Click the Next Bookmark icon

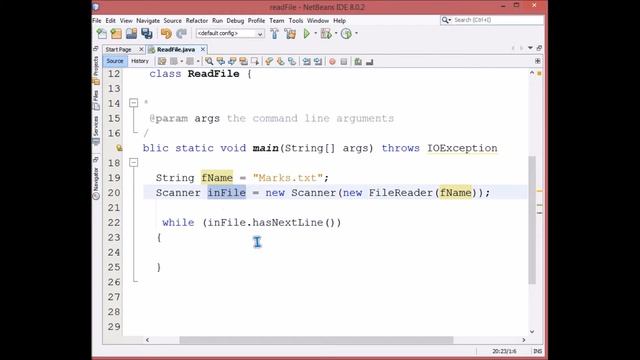pyautogui.click(x=280, y=62)
